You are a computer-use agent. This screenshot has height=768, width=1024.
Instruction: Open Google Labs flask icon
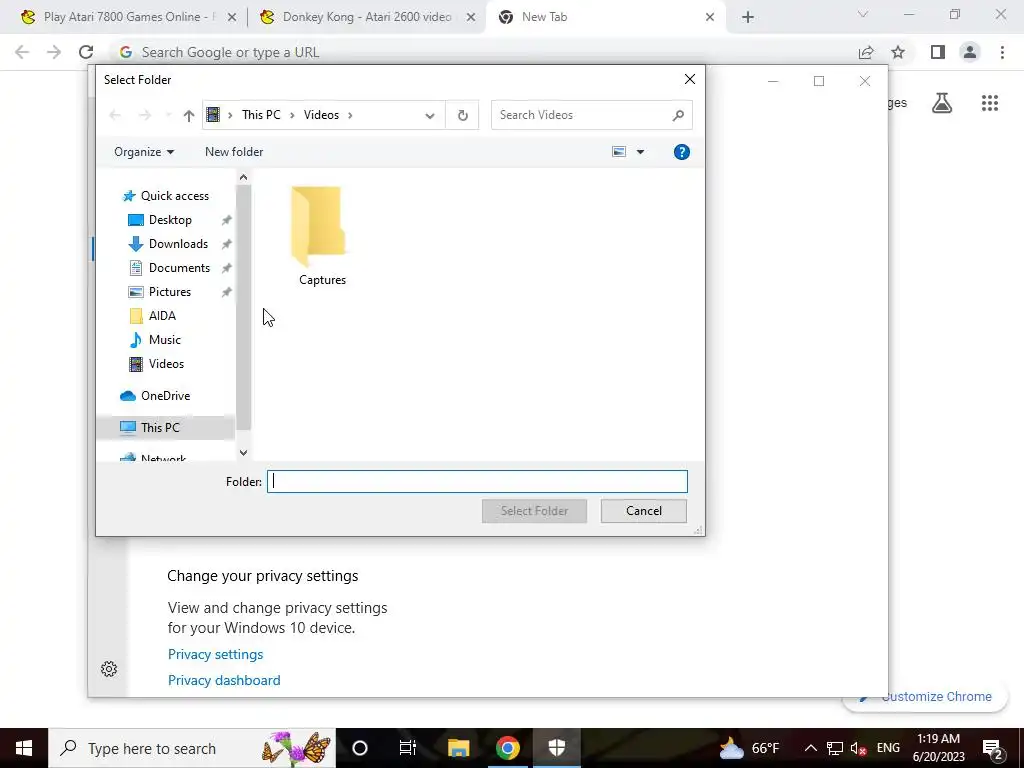(942, 103)
